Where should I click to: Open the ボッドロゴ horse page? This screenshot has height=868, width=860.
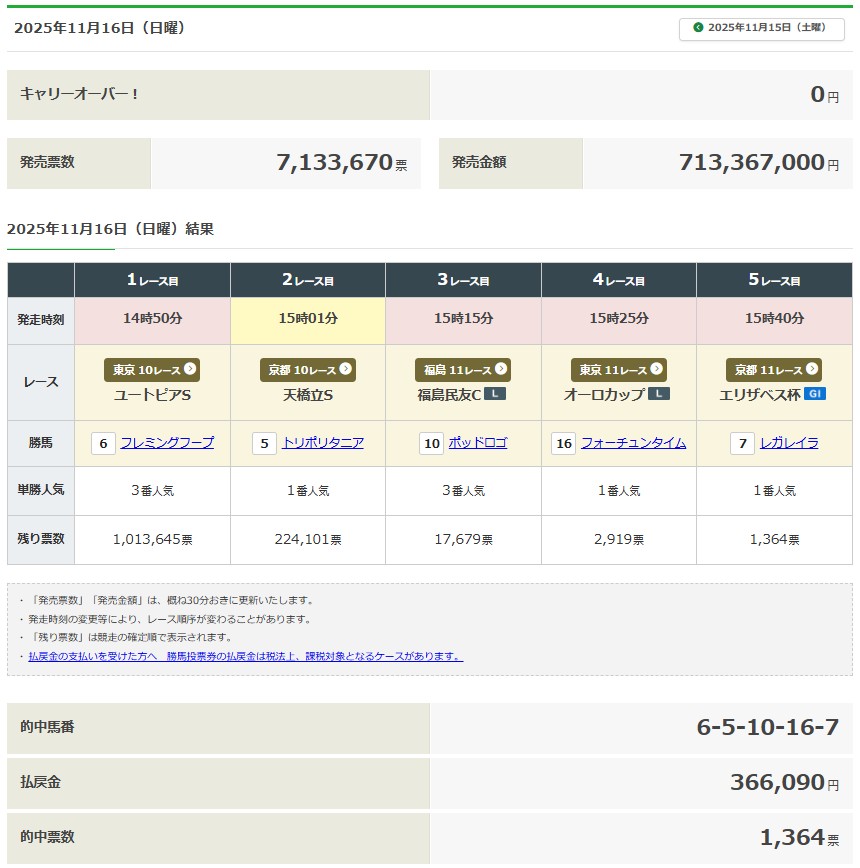(x=477, y=443)
